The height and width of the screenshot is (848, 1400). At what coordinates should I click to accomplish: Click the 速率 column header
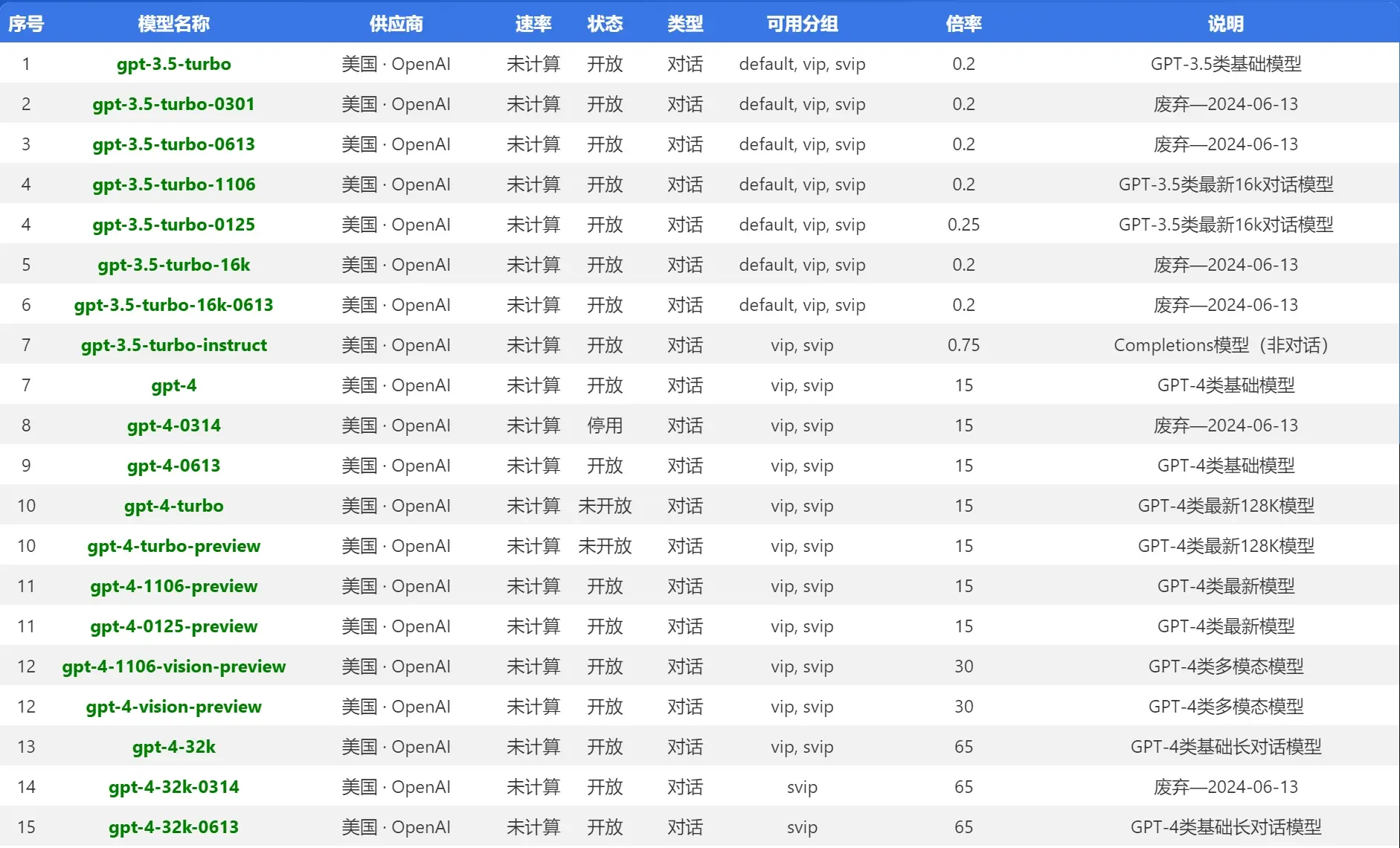click(533, 24)
